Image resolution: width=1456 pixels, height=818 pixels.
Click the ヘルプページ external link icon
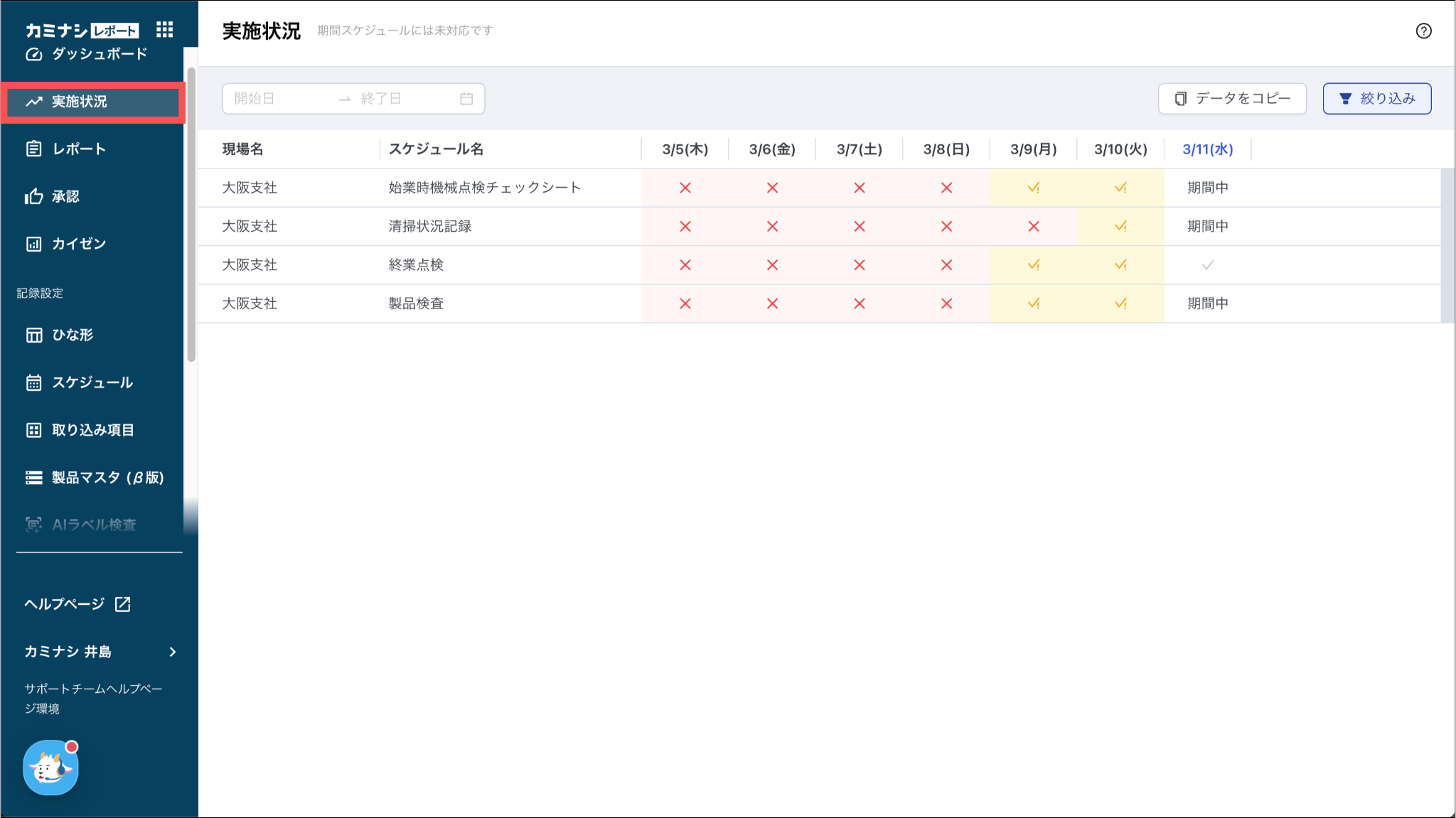(123, 604)
